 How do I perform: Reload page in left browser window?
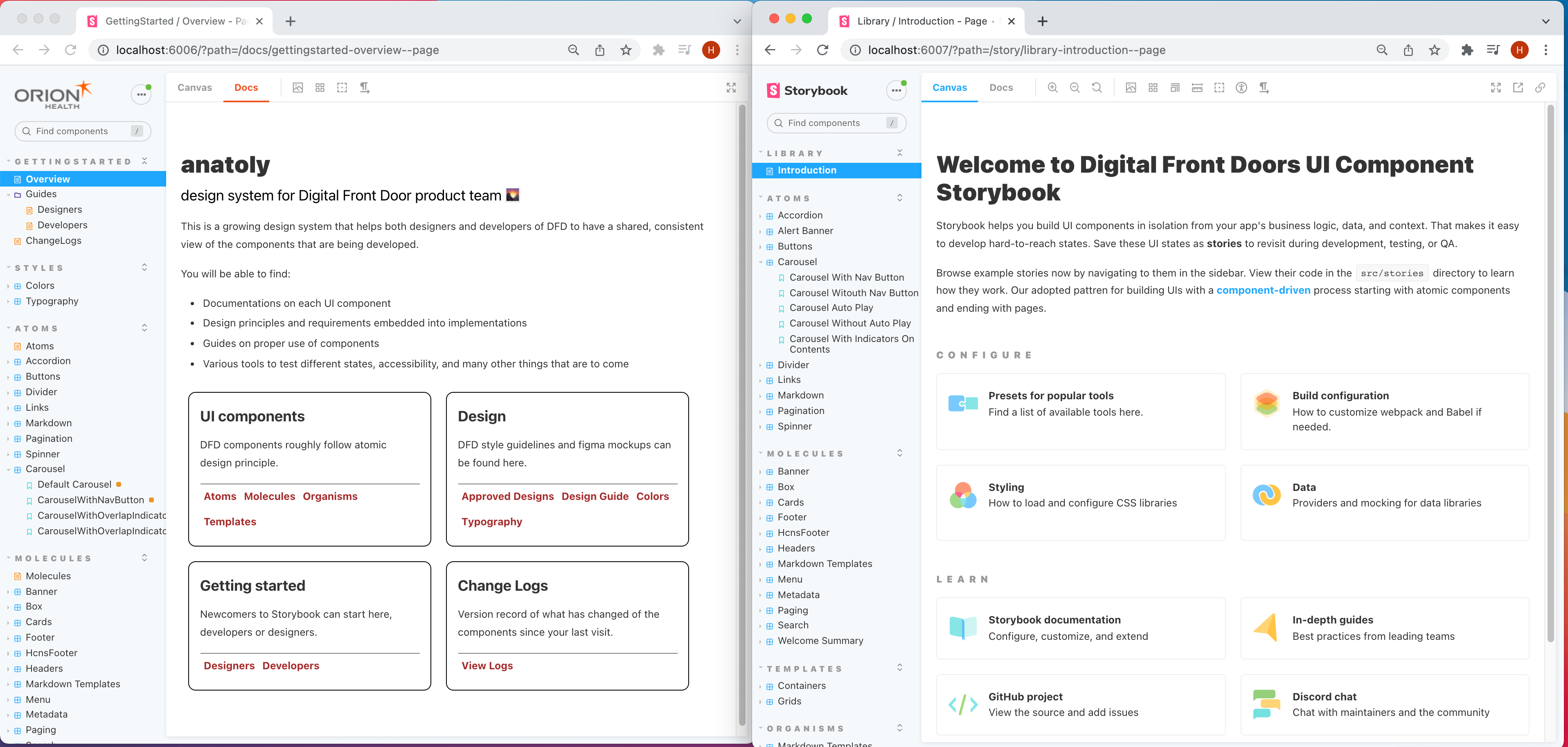pos(71,50)
